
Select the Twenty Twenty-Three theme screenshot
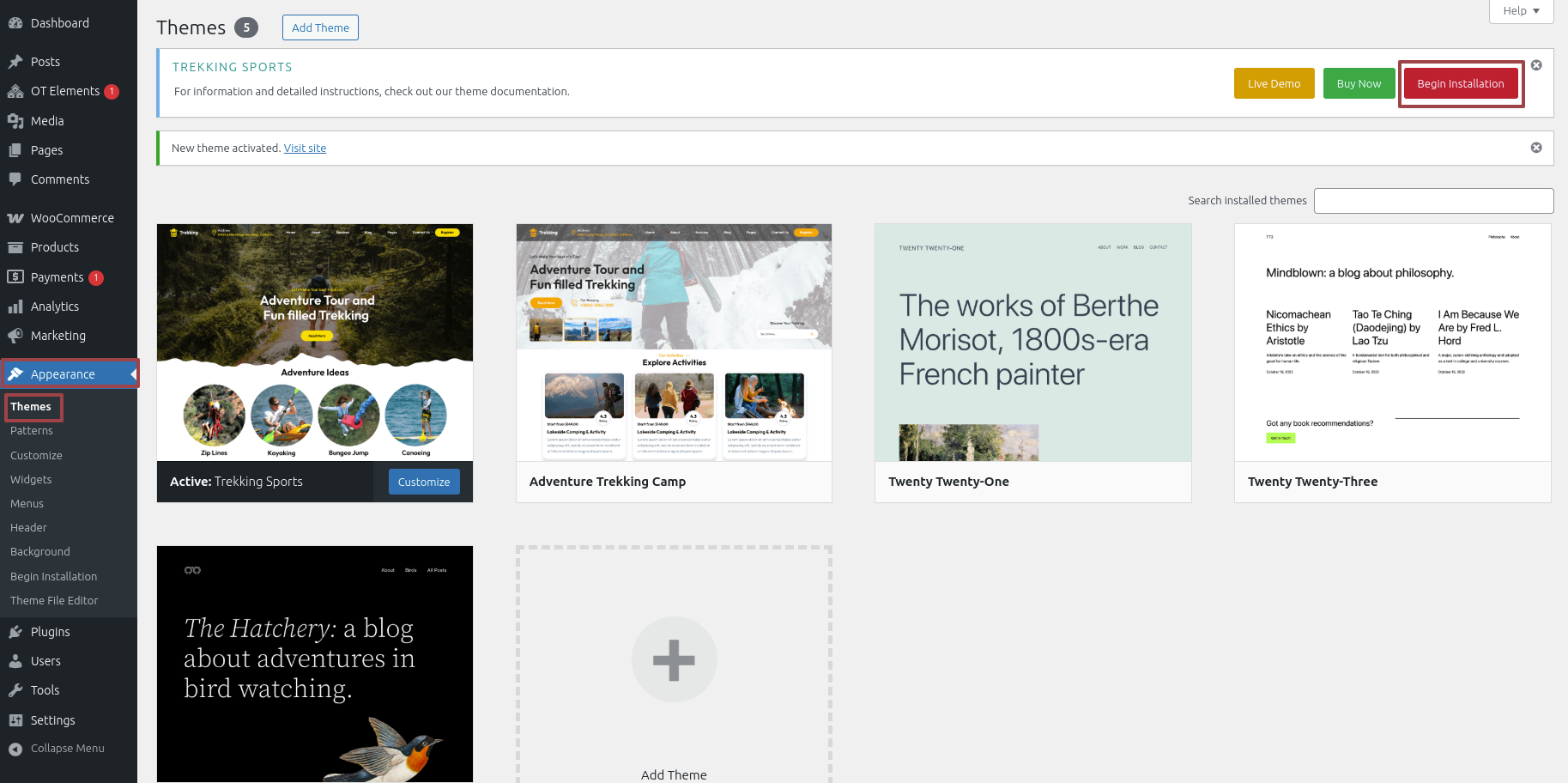click(1393, 343)
